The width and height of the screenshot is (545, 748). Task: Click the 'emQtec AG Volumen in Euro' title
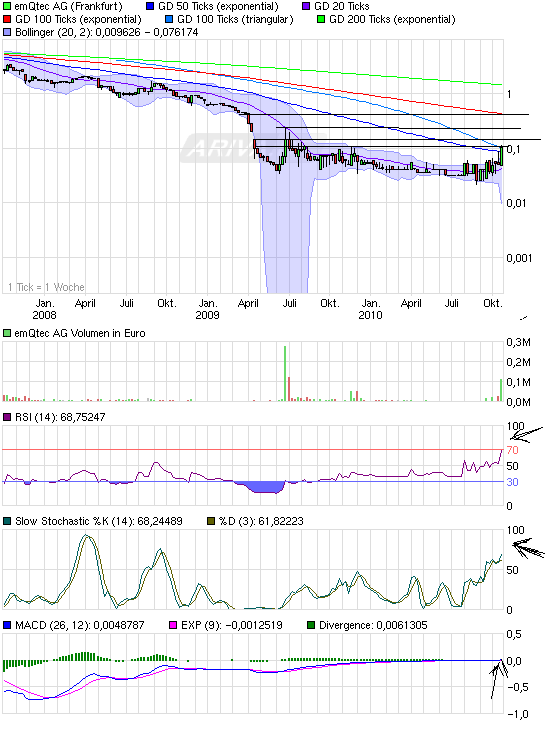80,333
